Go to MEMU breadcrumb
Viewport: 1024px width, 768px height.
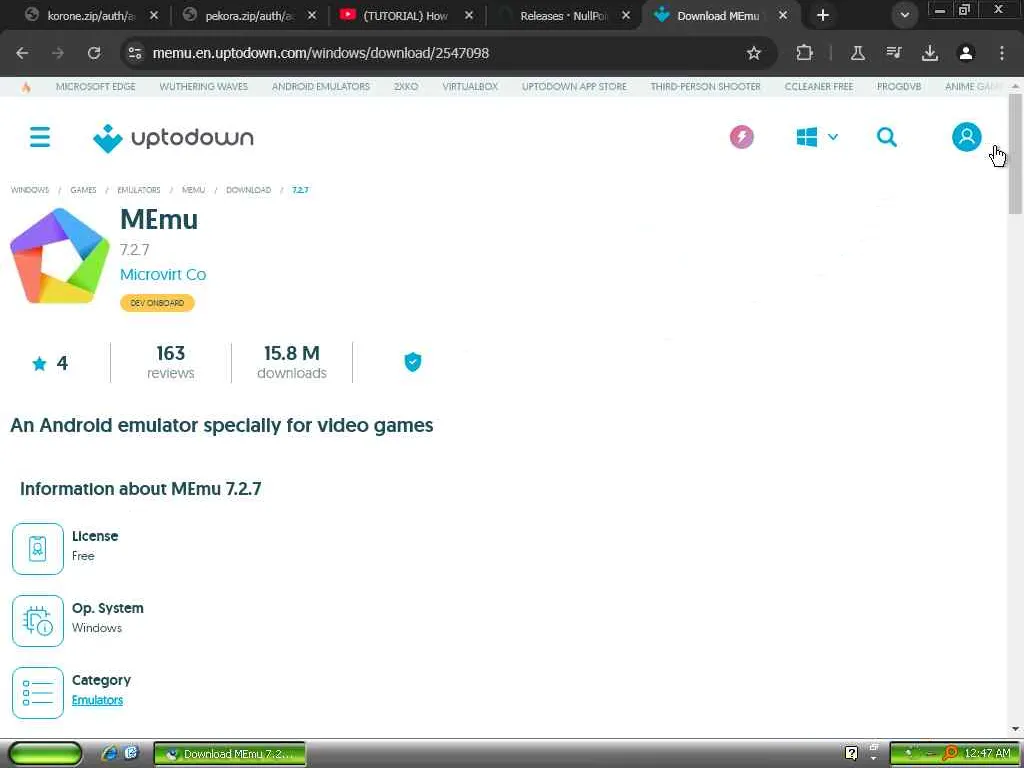[193, 190]
